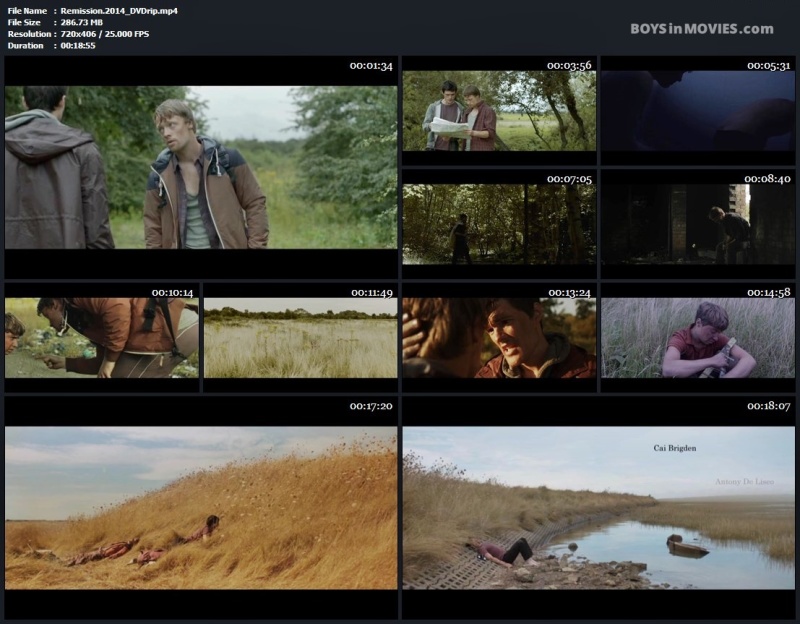Image resolution: width=800 pixels, height=624 pixels.
Task: Select the file name Remission.2014_DVDrip.mp4
Action: [x=119, y=11]
